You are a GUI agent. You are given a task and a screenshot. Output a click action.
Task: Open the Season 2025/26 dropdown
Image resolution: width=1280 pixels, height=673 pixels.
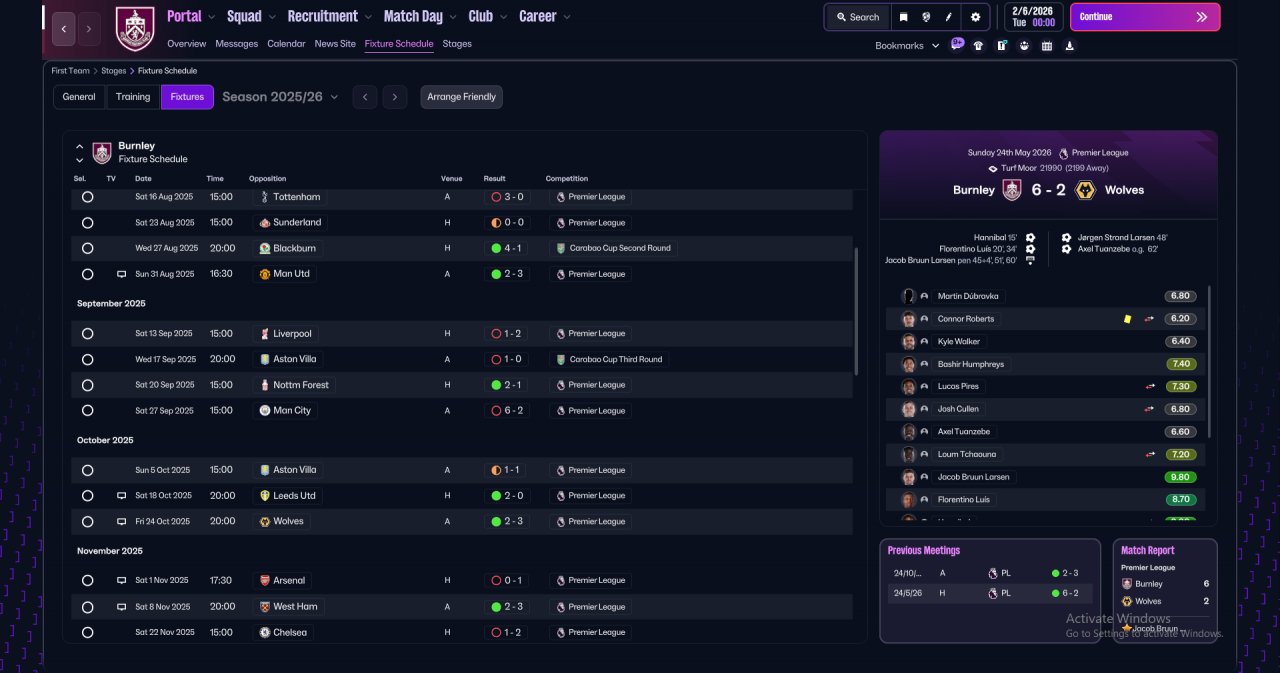click(280, 97)
